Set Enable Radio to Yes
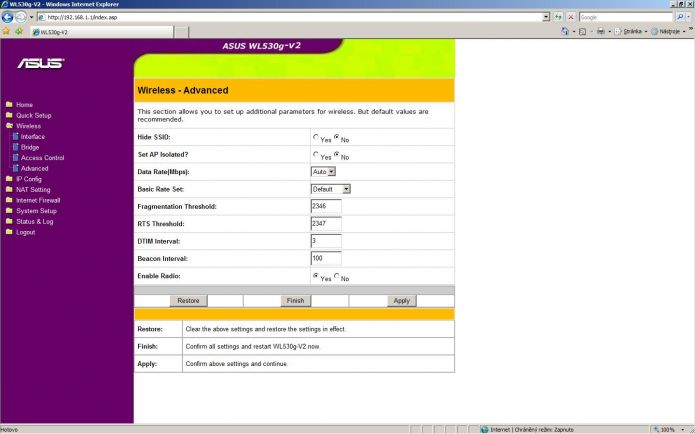Viewport: 695px width, 434px height. pos(316,276)
